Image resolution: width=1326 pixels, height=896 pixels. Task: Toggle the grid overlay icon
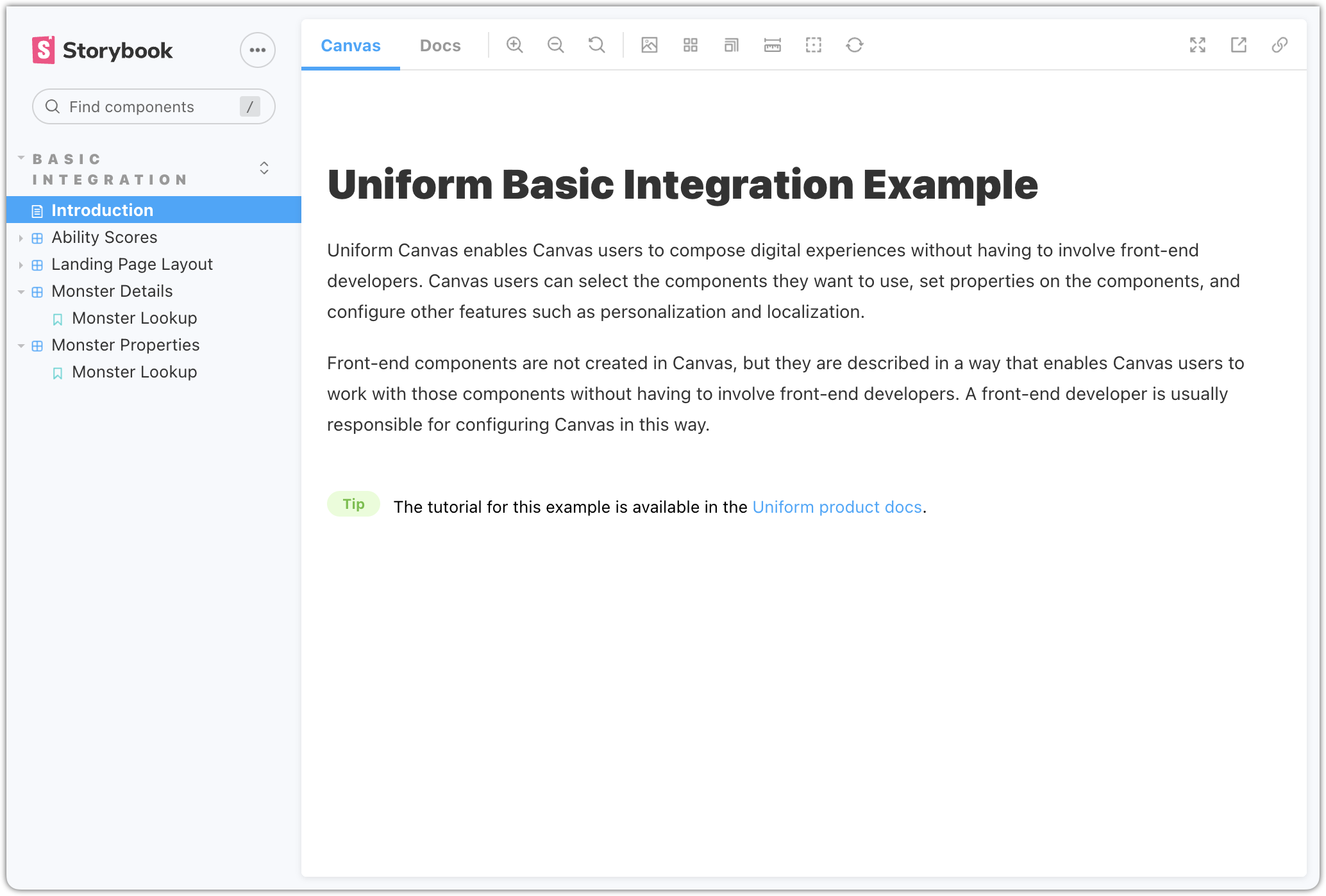click(691, 45)
